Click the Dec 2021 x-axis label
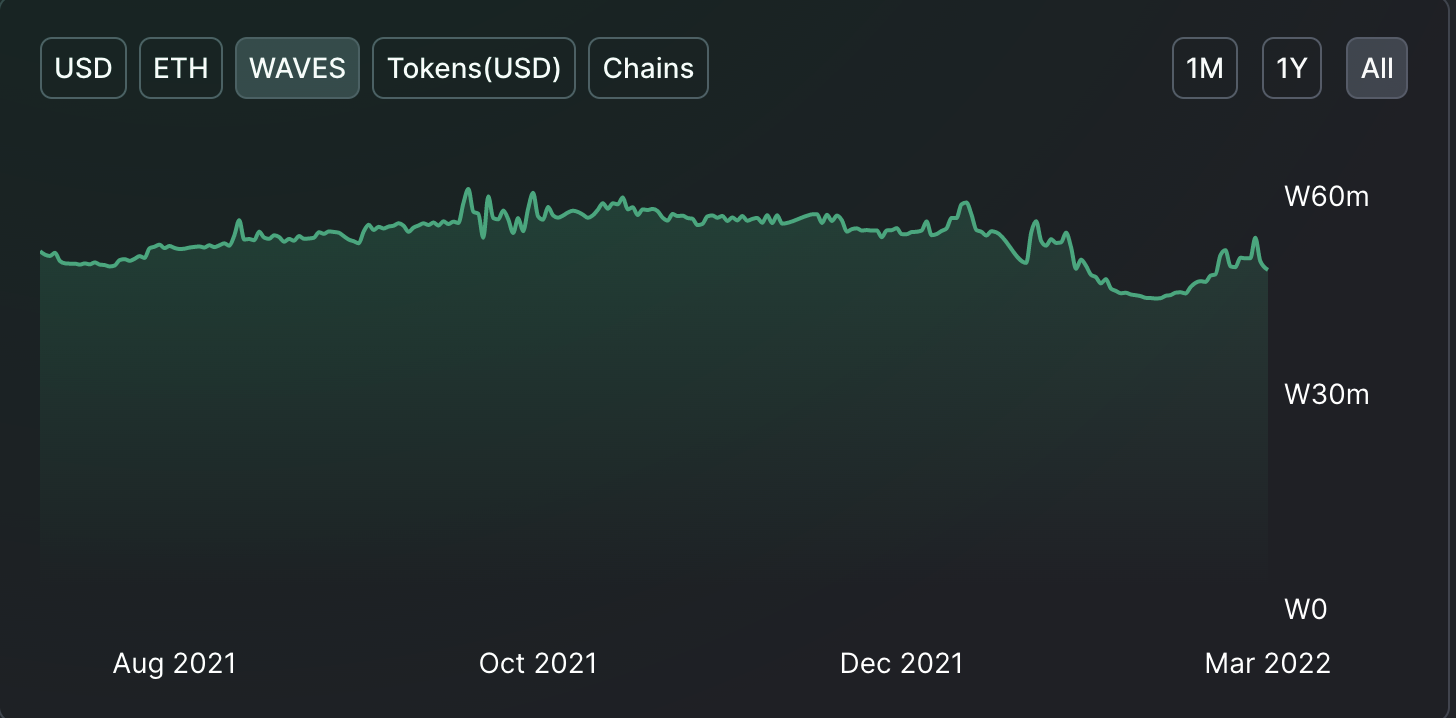 [901, 663]
